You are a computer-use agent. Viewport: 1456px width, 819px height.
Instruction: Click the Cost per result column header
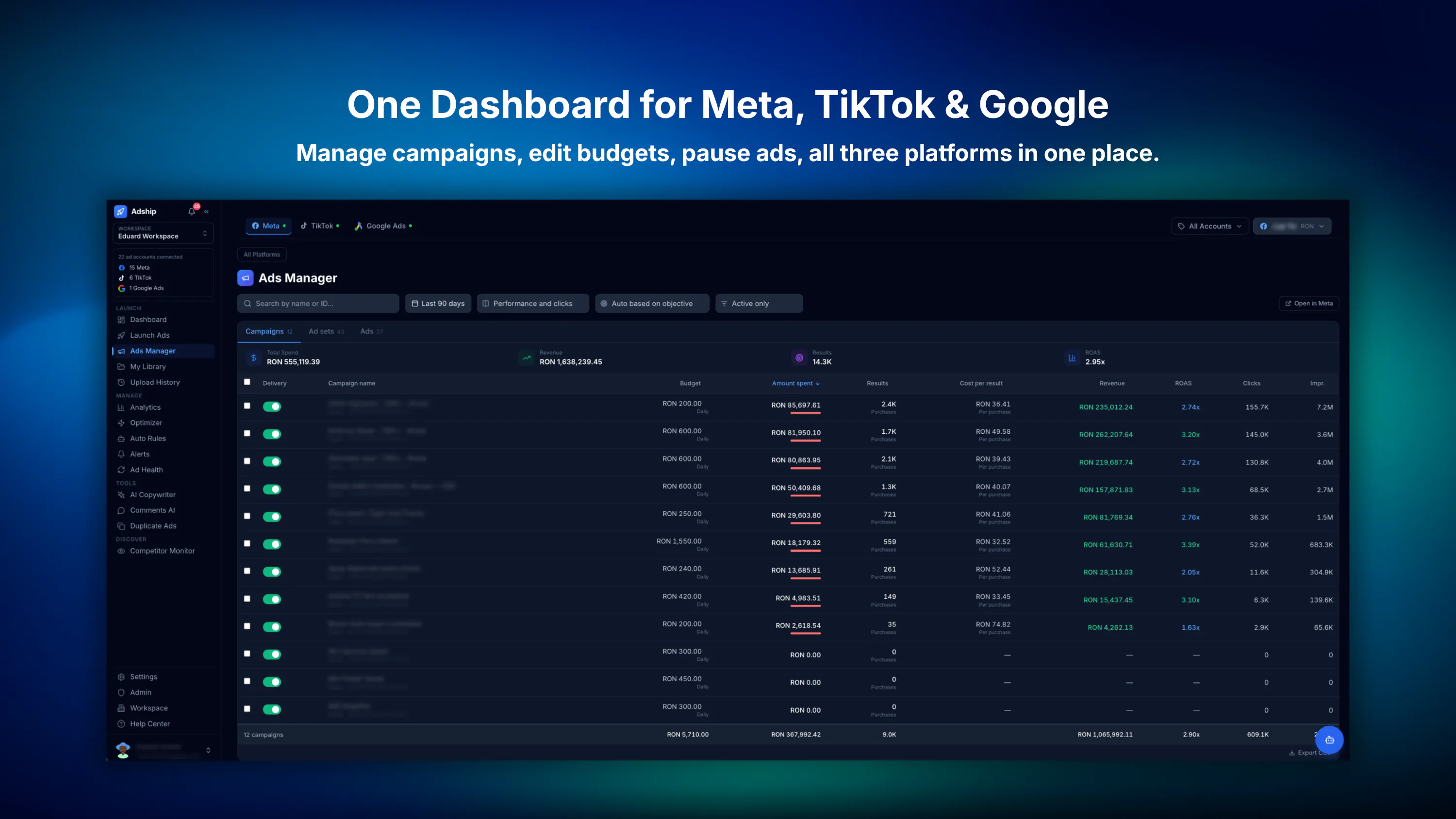click(981, 383)
